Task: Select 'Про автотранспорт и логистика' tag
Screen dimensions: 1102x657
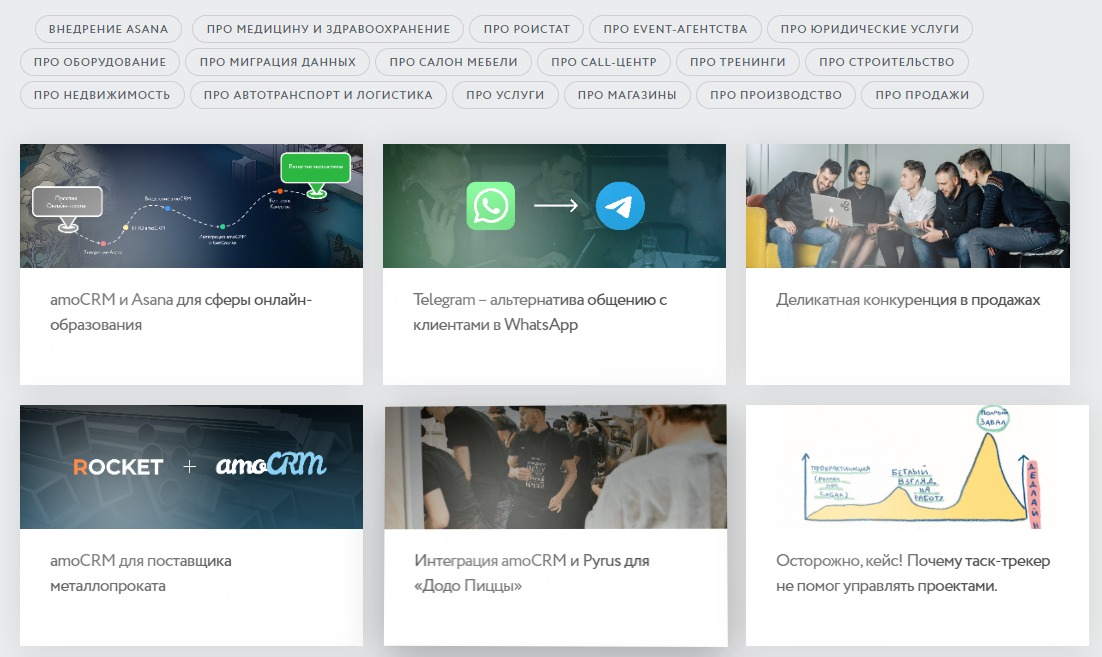Action: click(x=318, y=95)
